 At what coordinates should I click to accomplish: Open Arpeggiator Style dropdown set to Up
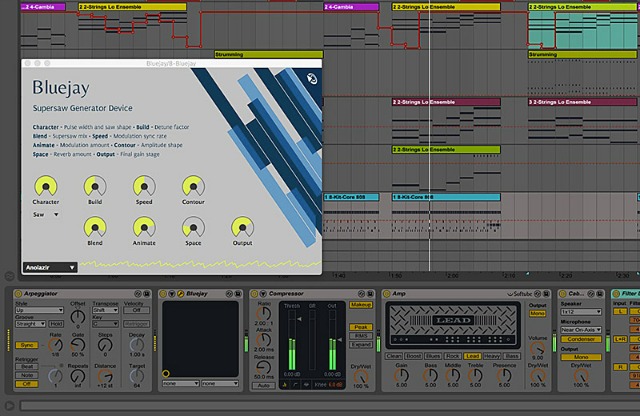click(x=39, y=310)
